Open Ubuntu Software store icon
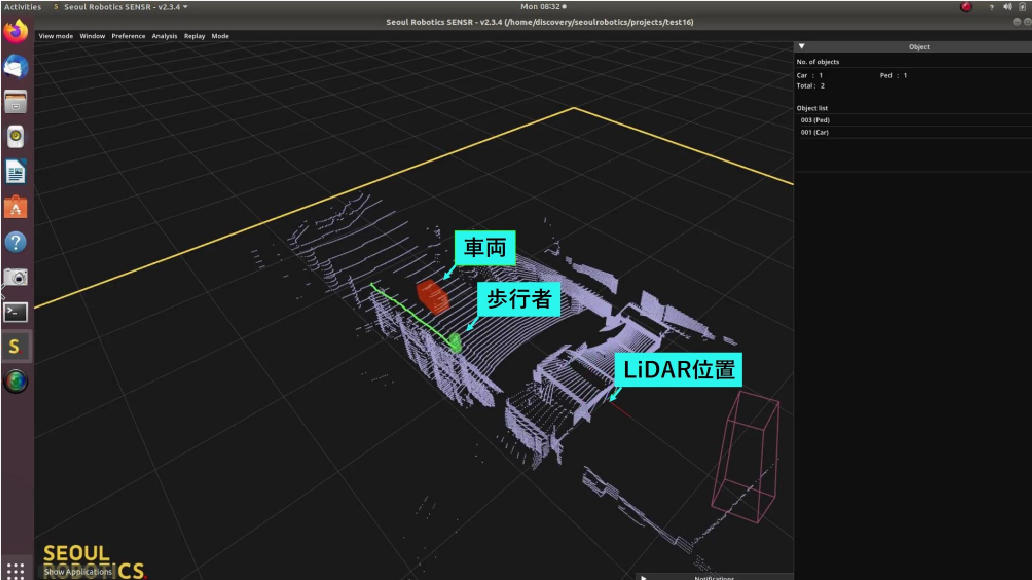This screenshot has height=580, width=1032. point(15,207)
